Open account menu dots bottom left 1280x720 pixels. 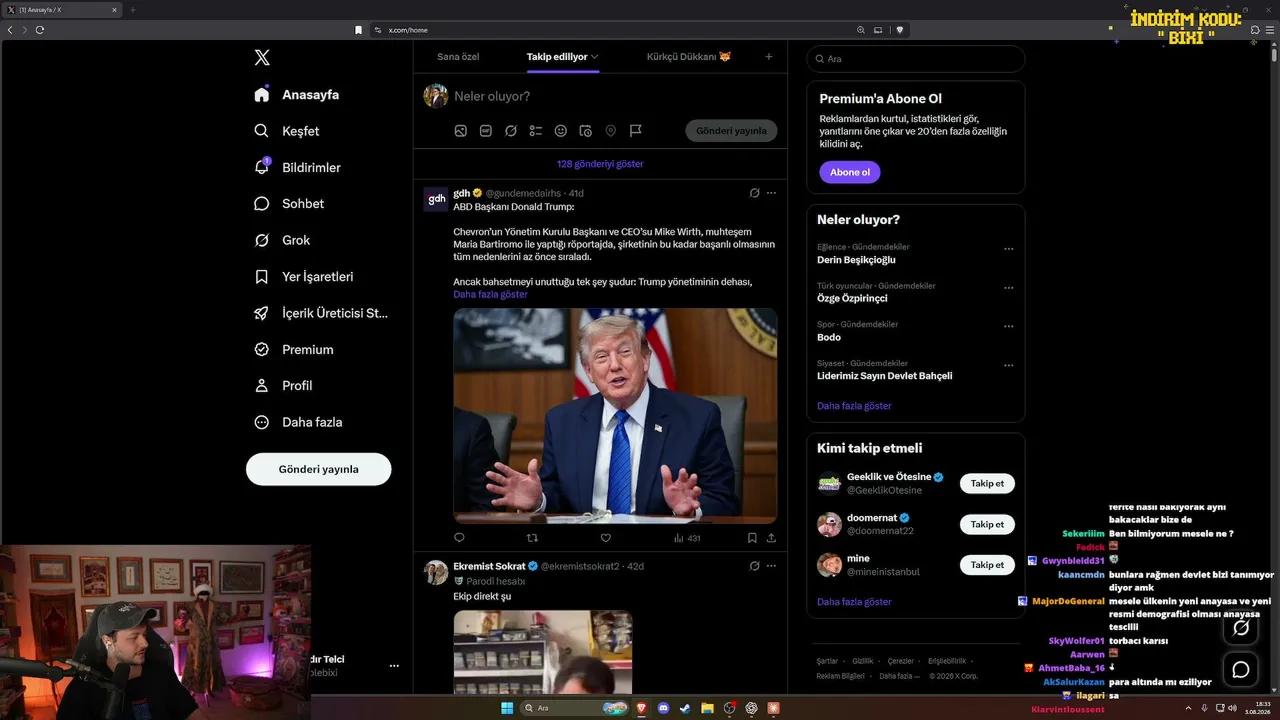(x=394, y=665)
